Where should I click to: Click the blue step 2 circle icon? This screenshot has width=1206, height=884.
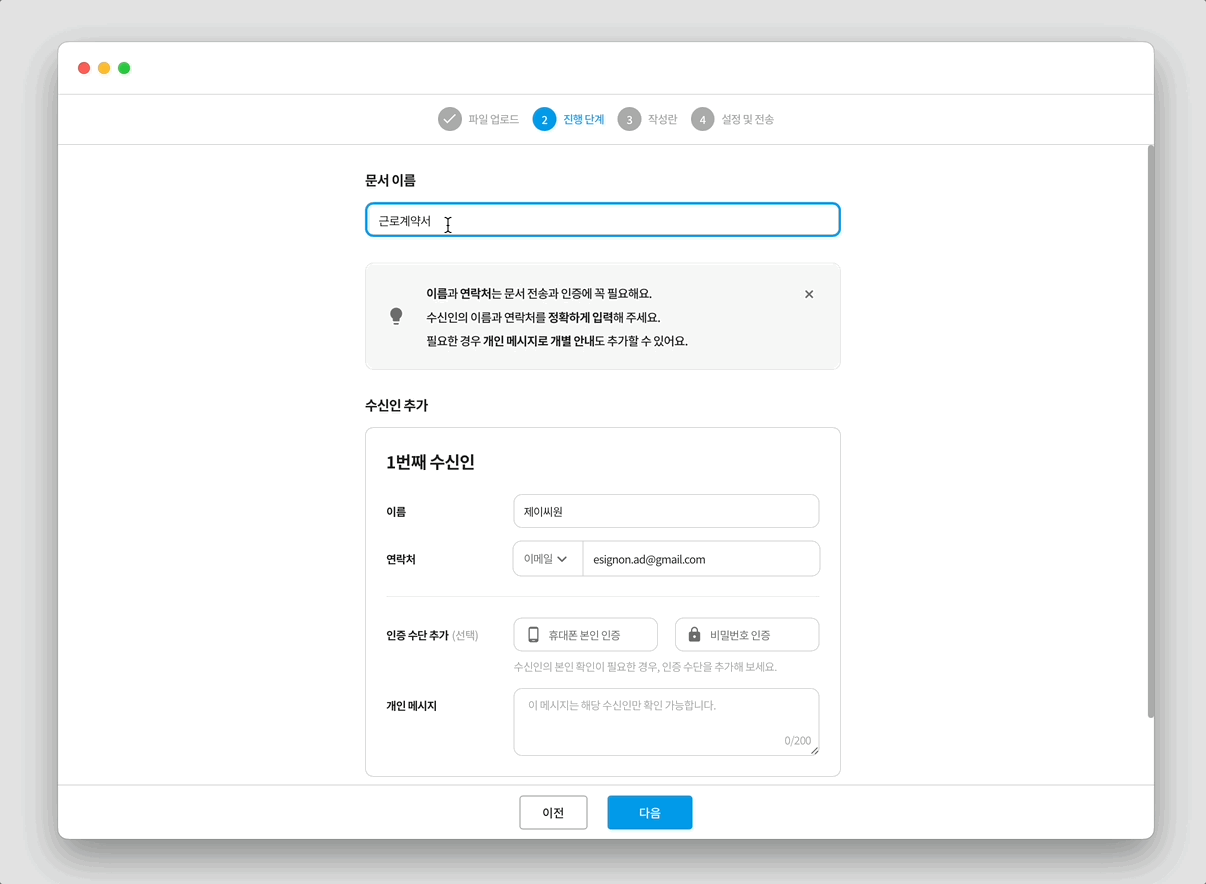[544, 118]
